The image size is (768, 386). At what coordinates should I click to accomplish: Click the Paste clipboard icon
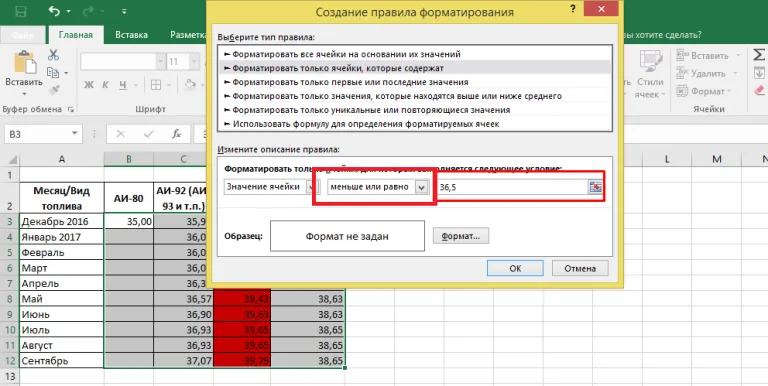25,63
